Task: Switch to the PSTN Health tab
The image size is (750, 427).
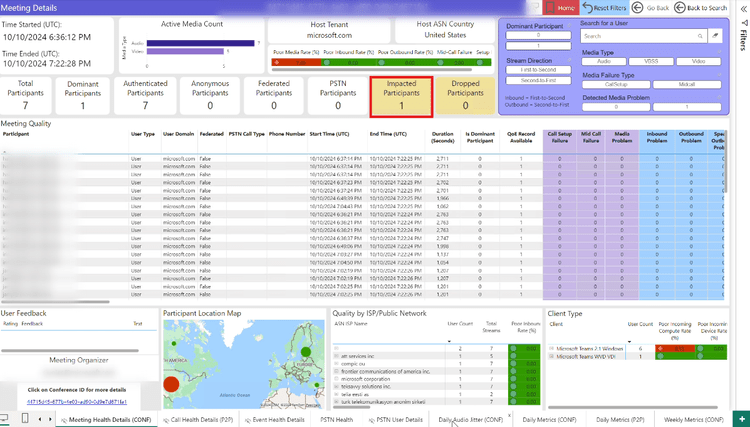Action: tap(336, 420)
